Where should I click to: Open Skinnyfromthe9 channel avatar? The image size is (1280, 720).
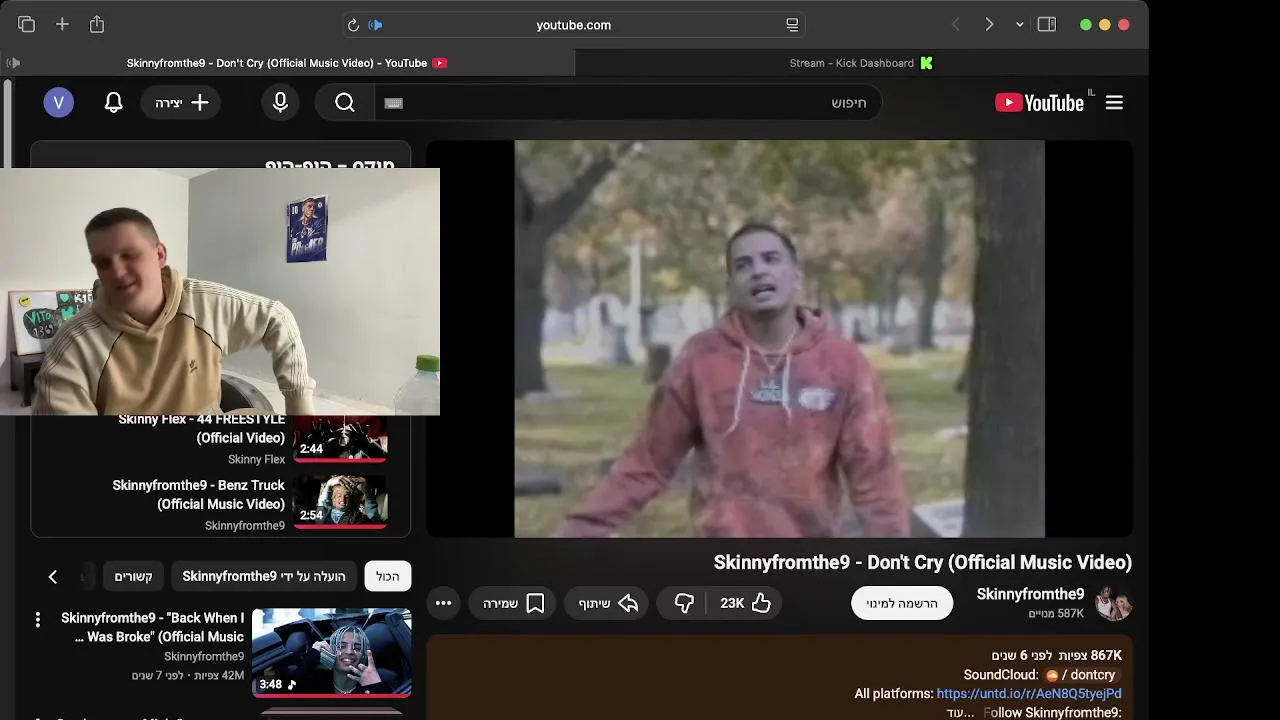pyautogui.click(x=1113, y=604)
